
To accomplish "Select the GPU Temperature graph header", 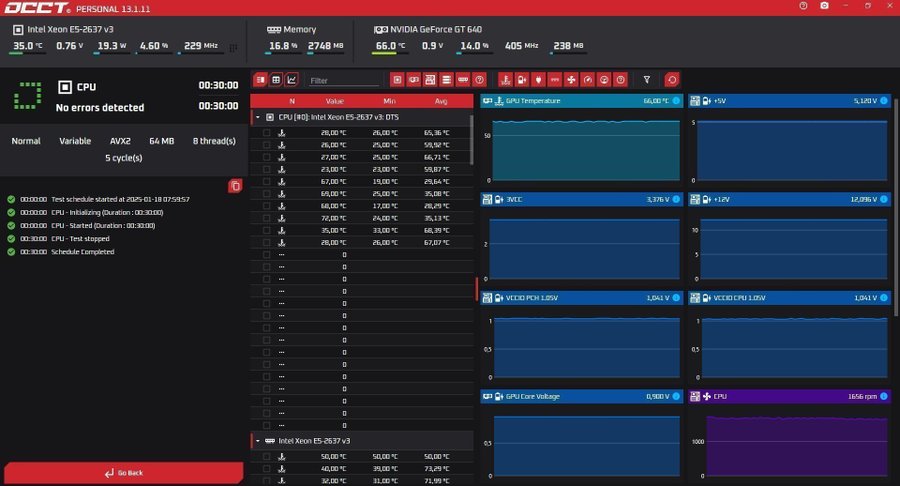I will coord(582,101).
